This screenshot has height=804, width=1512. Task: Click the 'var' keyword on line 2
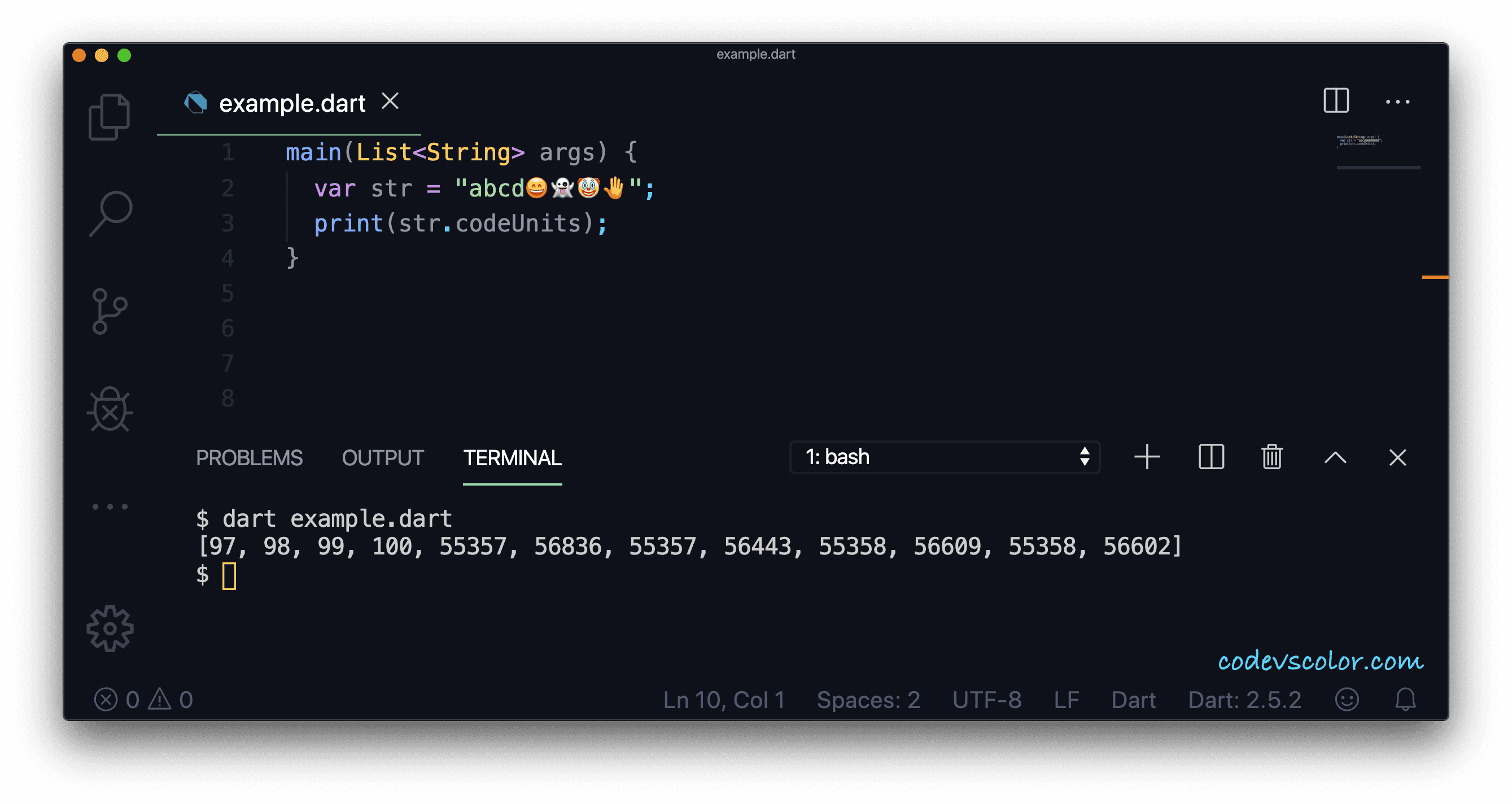coord(335,189)
